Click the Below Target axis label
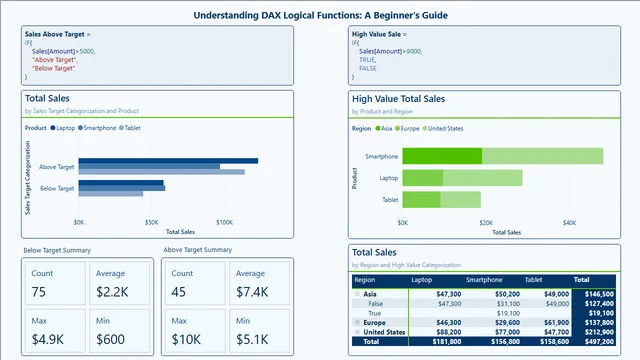 coord(57,188)
